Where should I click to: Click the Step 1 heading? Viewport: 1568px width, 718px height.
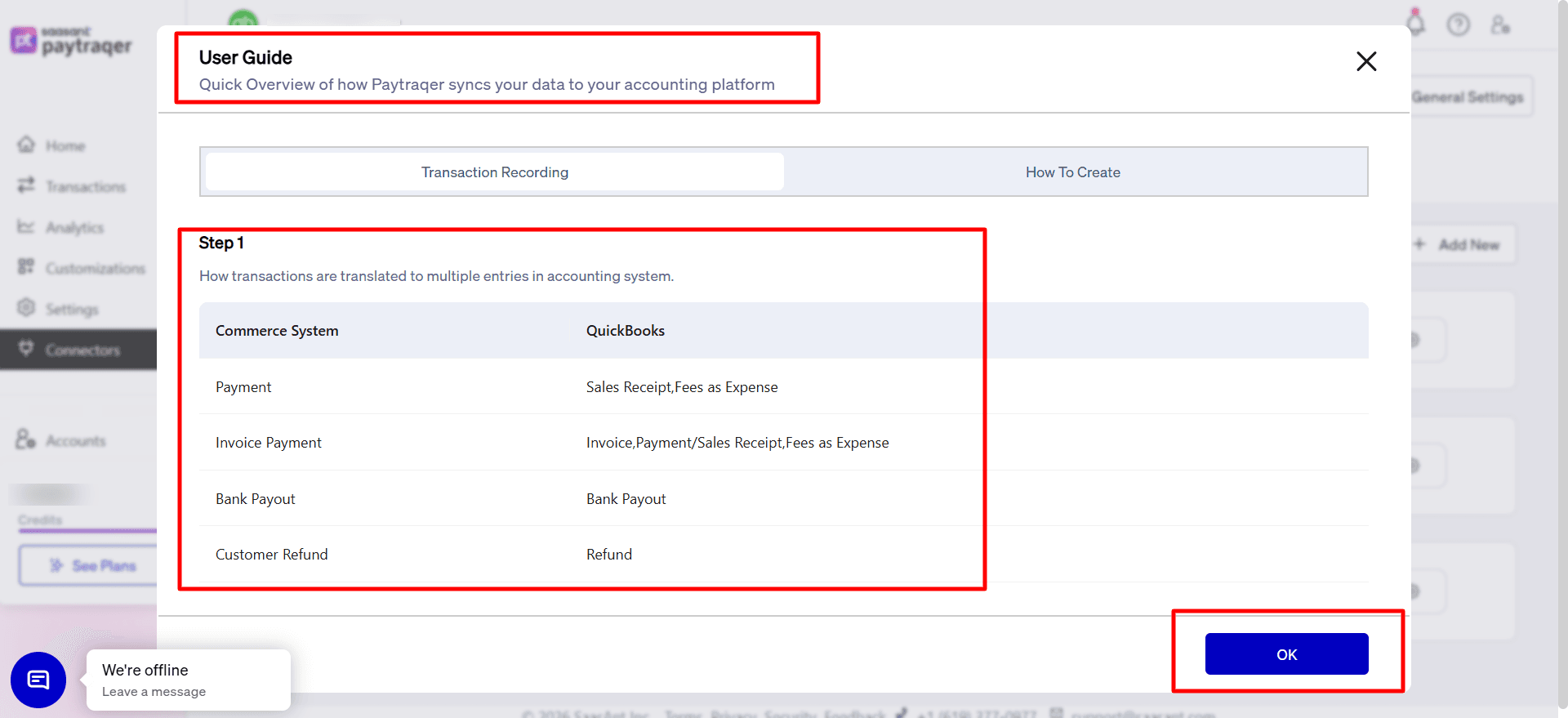(x=221, y=243)
